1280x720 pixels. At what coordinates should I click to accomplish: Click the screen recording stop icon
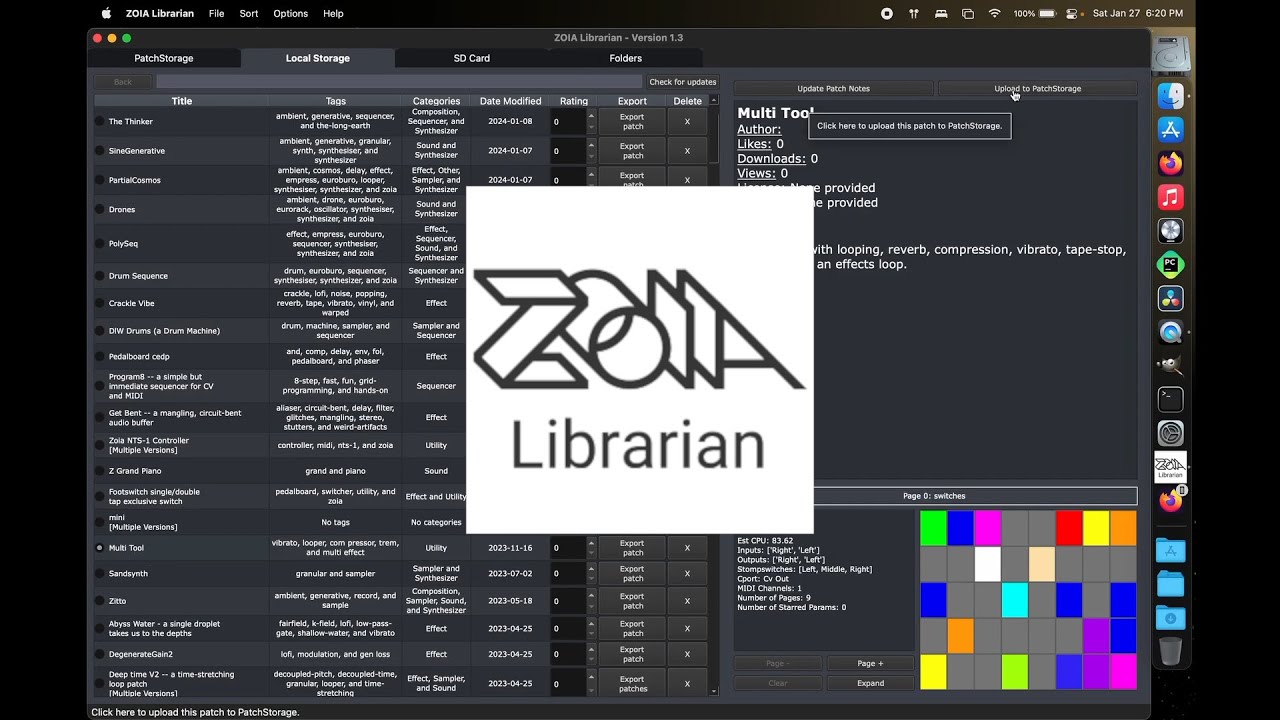point(887,13)
